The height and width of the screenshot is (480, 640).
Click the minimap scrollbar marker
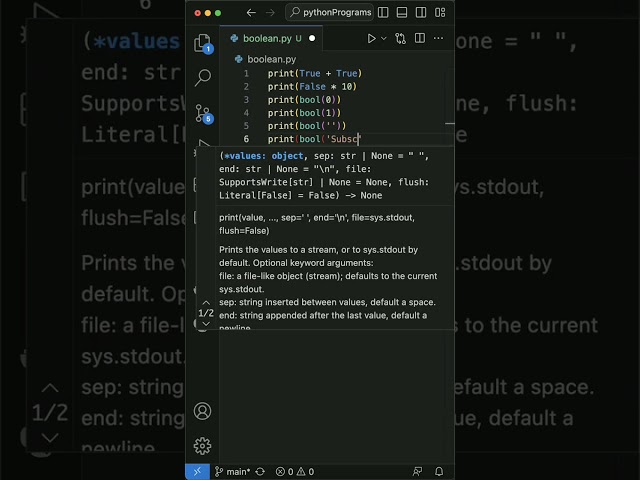point(450,123)
